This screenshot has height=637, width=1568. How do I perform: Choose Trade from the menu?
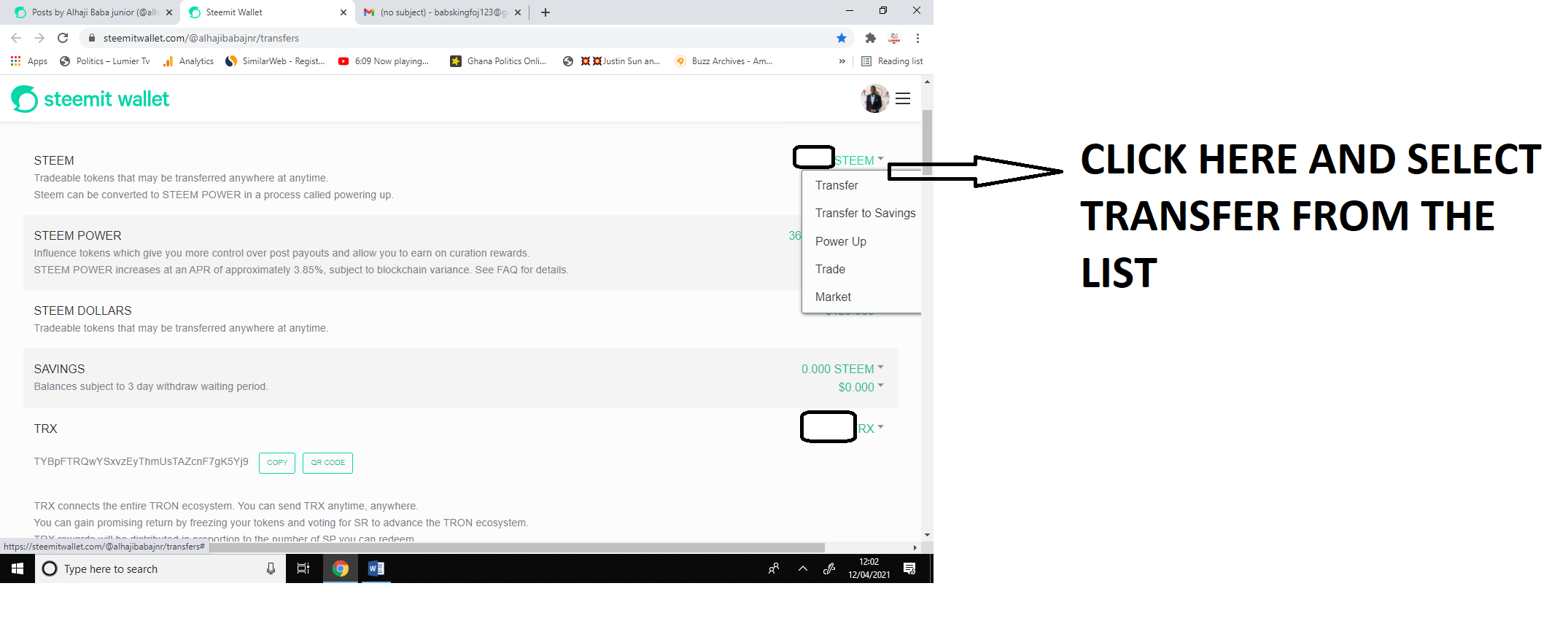pos(830,269)
